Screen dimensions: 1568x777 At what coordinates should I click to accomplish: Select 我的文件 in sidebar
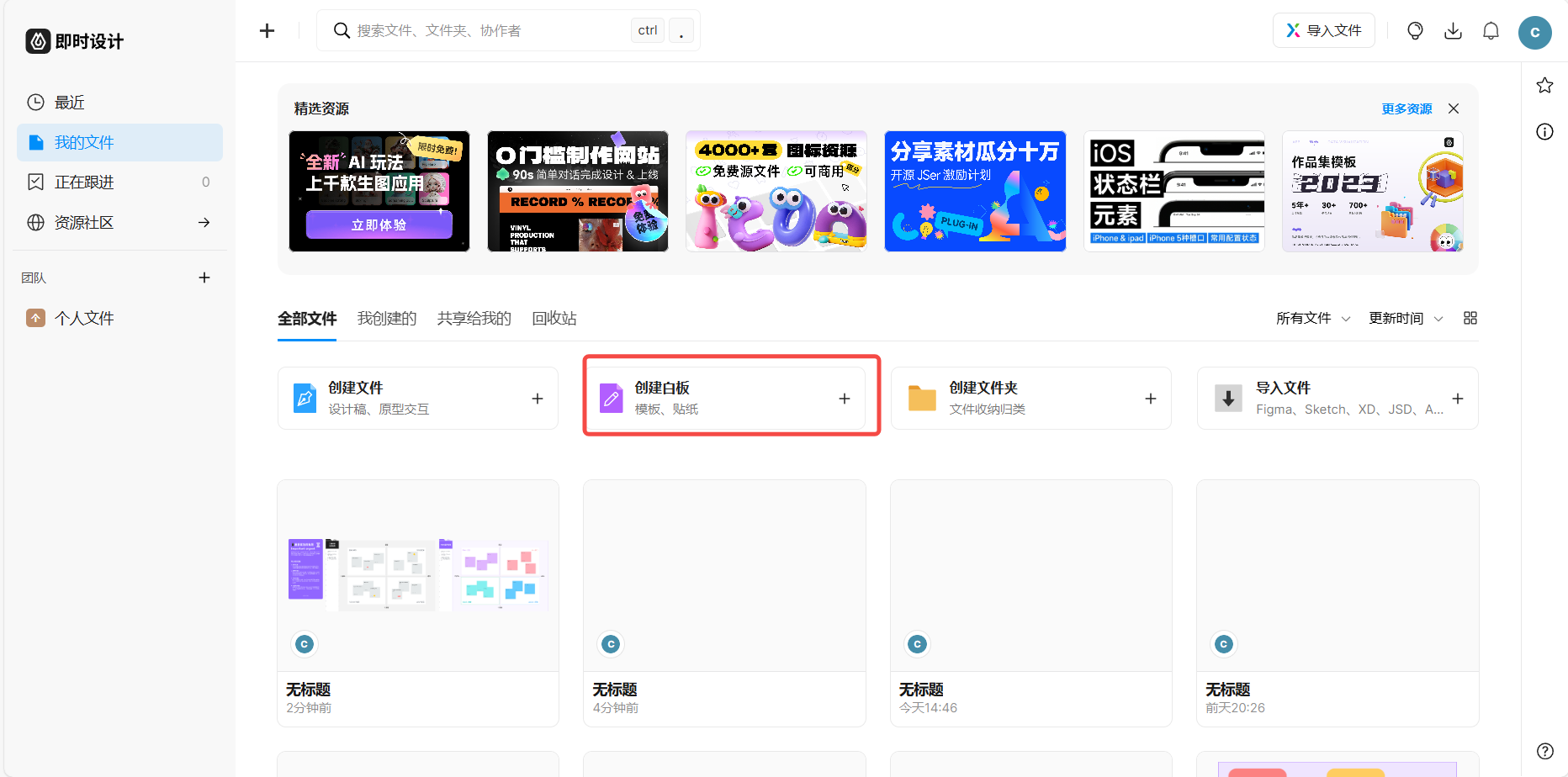[x=119, y=142]
